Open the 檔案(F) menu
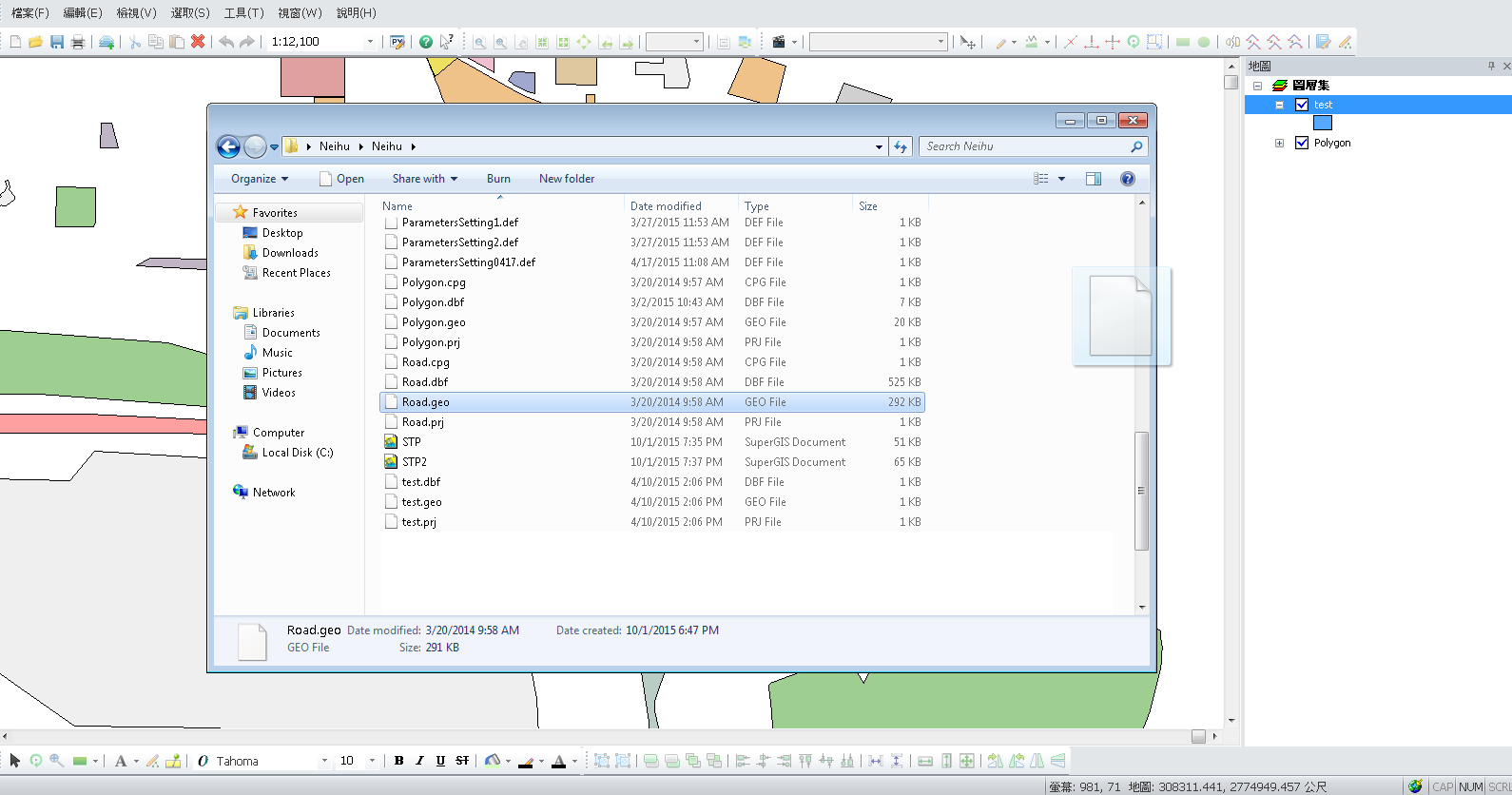 point(29,12)
